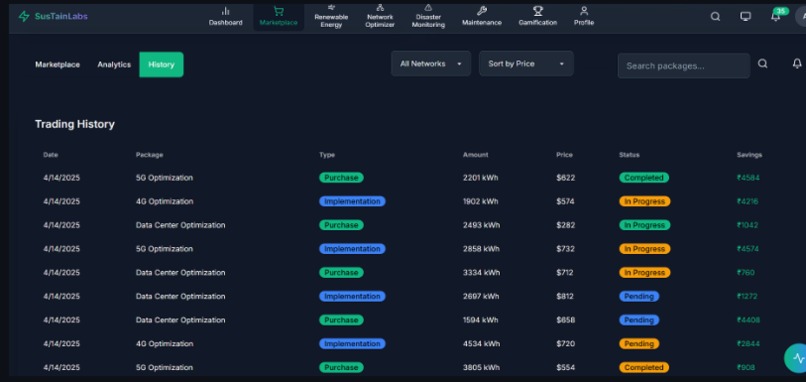Click the ₹908 savings value
The width and height of the screenshot is (806, 382).
coord(746,368)
